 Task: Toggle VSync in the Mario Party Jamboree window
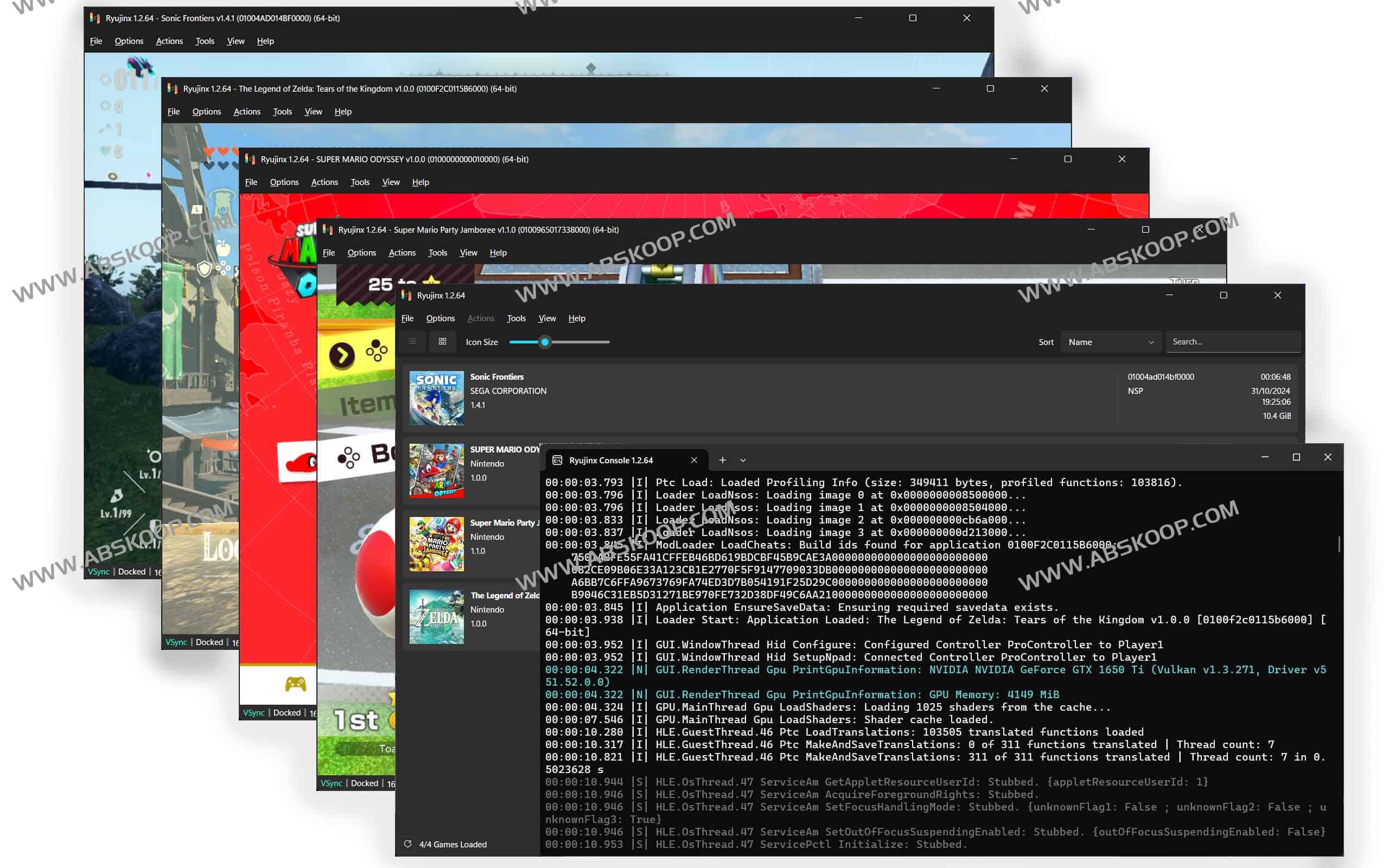tap(331, 783)
